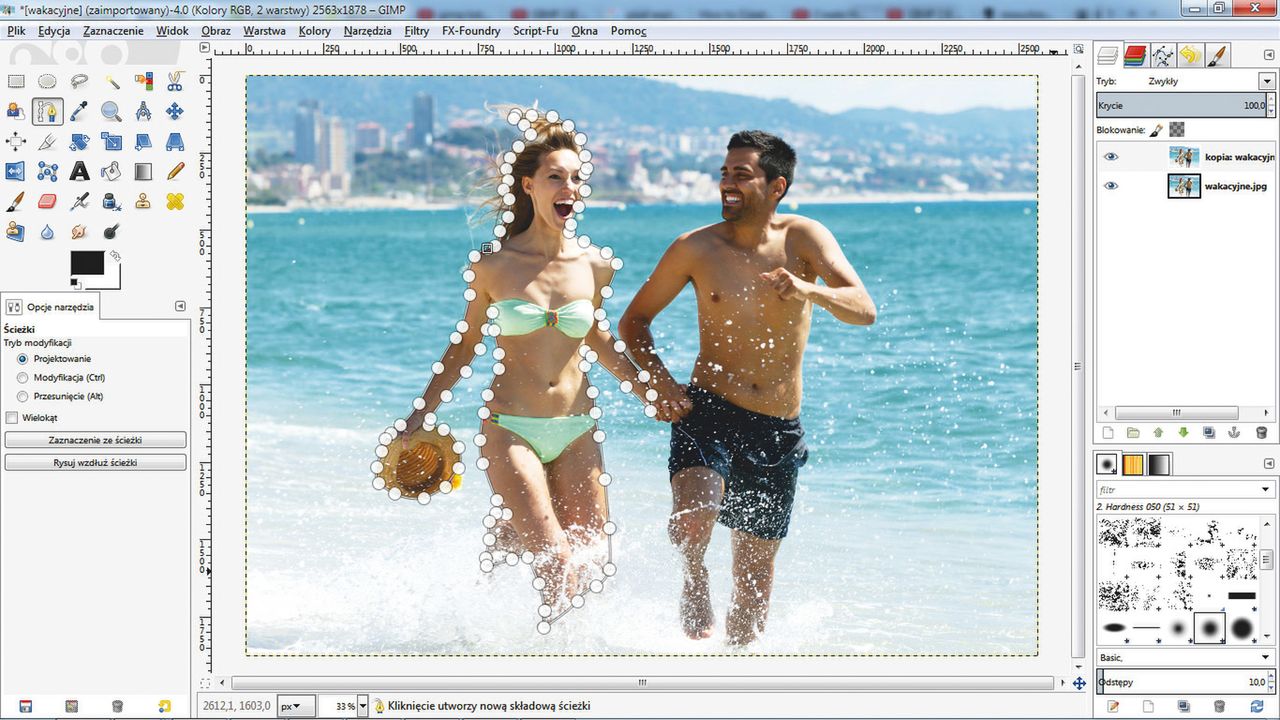The width and height of the screenshot is (1280, 720).
Task: Activate the Select by Color tool
Action: point(143,81)
